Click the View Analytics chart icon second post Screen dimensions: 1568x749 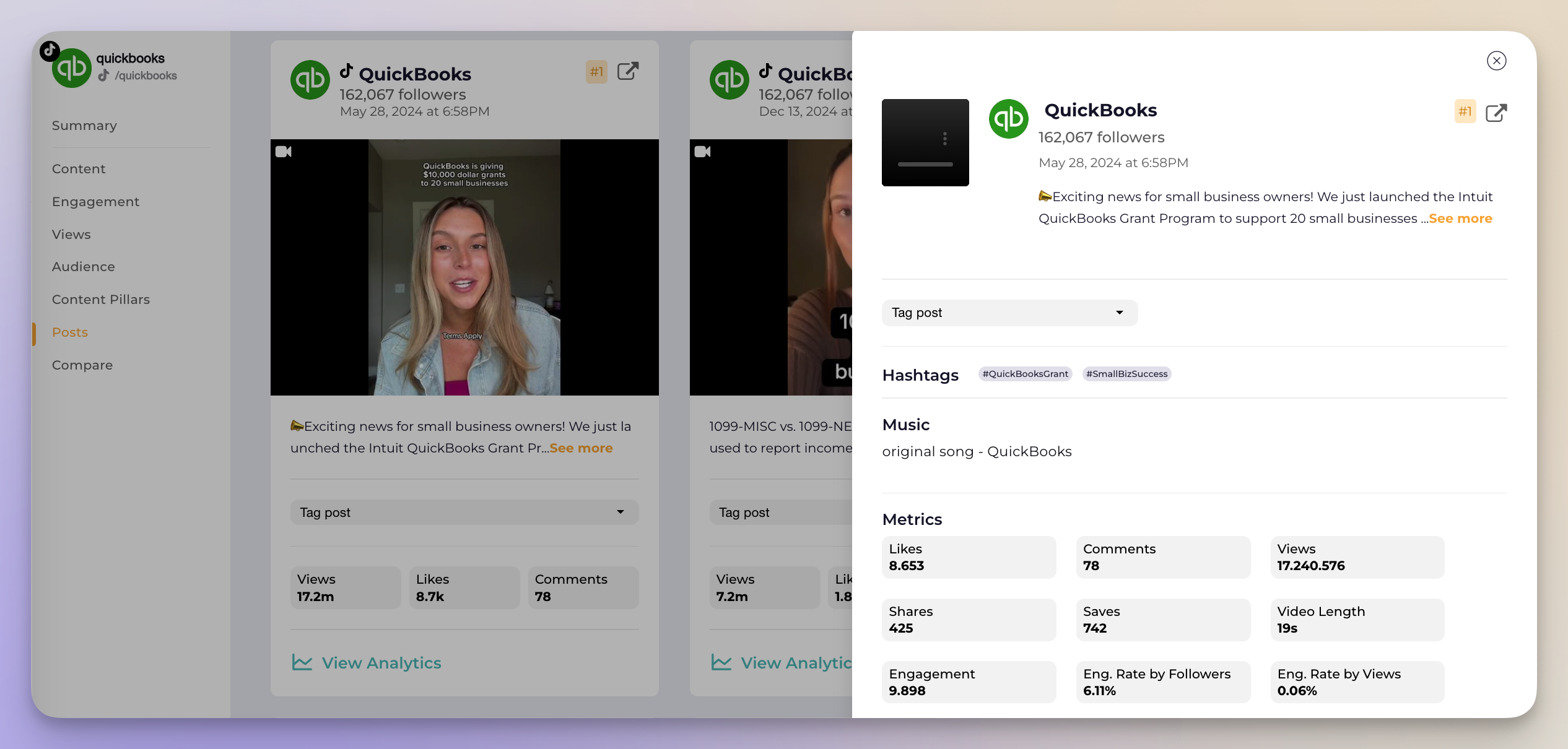[720, 662]
